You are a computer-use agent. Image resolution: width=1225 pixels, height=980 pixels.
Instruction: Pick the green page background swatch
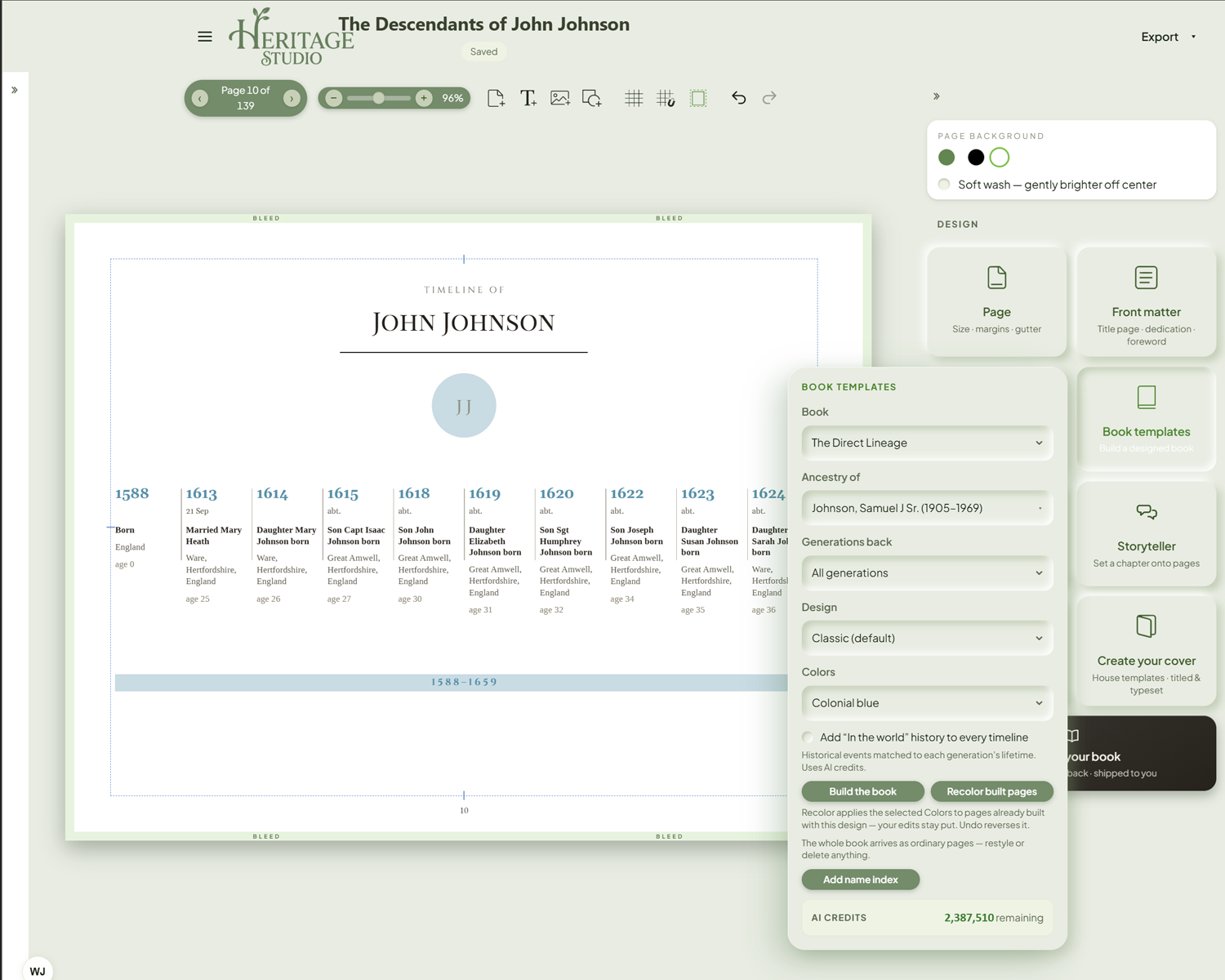point(947,158)
